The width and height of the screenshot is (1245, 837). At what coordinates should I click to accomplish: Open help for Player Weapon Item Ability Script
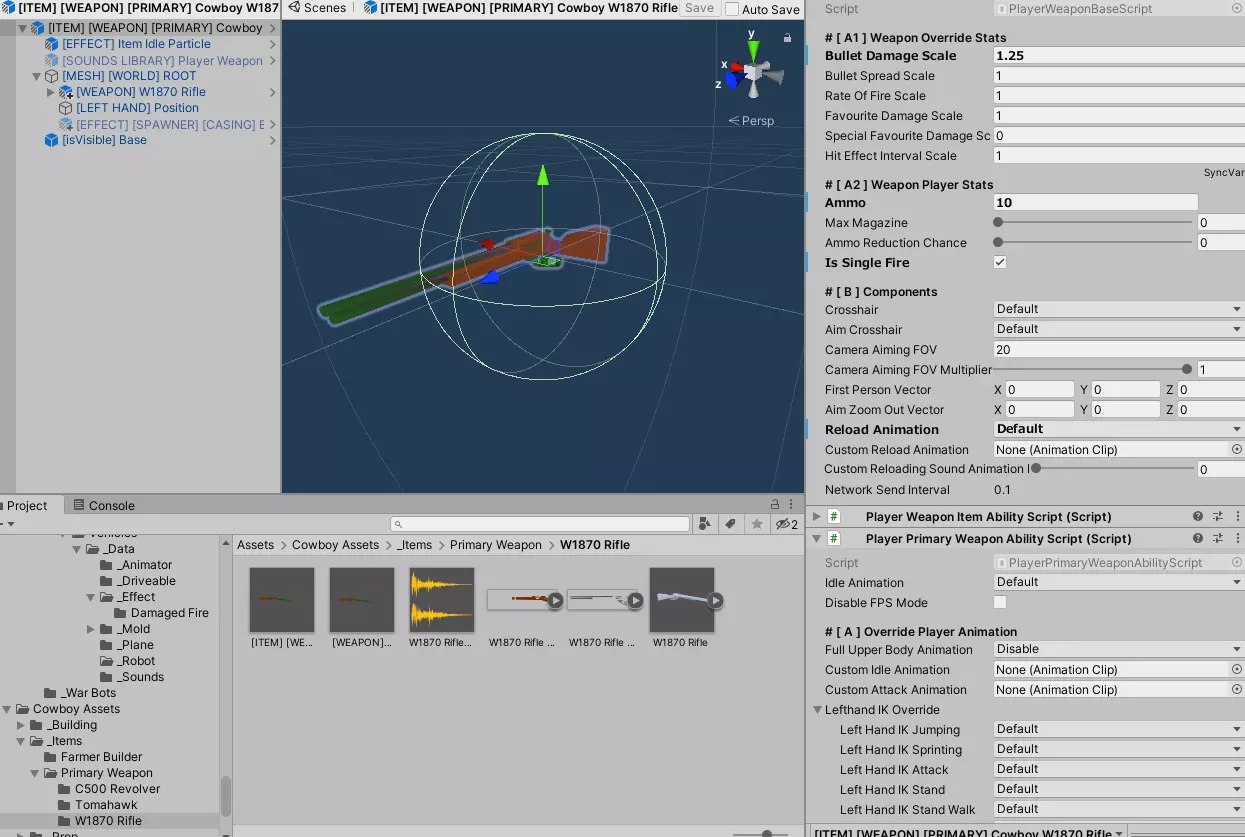pos(1197,517)
